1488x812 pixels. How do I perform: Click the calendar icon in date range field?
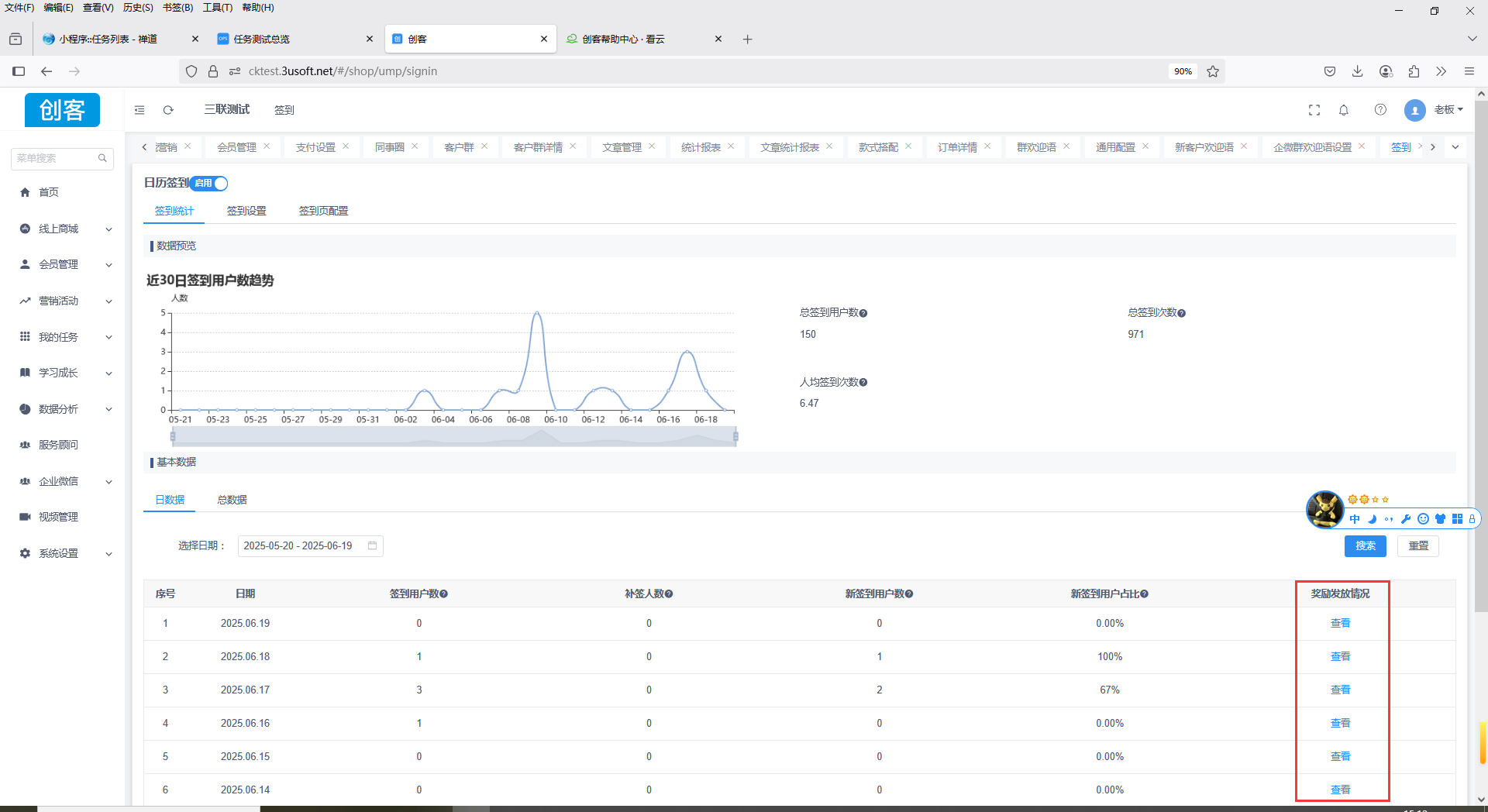(372, 545)
